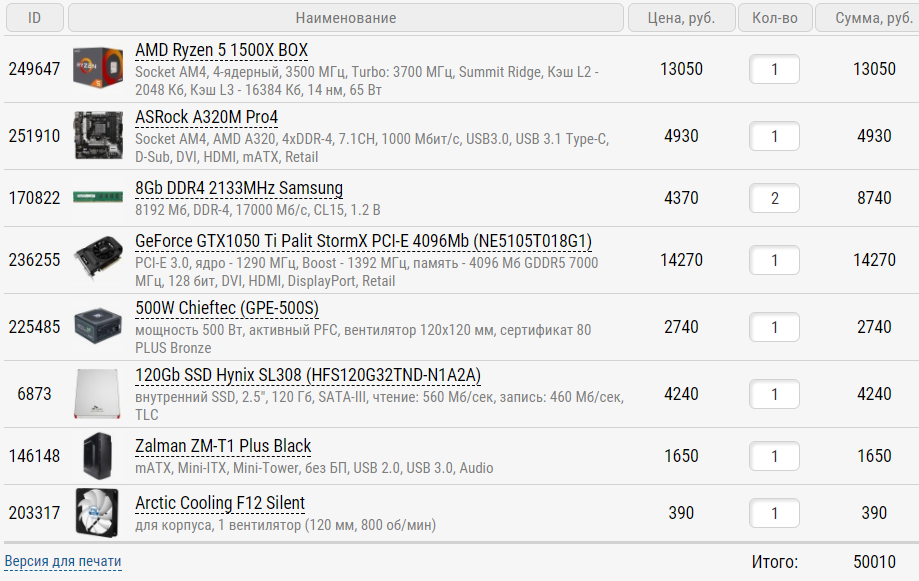The height and width of the screenshot is (581, 919).
Task: Open the GTX1050 Ti graphics card image
Action: 98,259
